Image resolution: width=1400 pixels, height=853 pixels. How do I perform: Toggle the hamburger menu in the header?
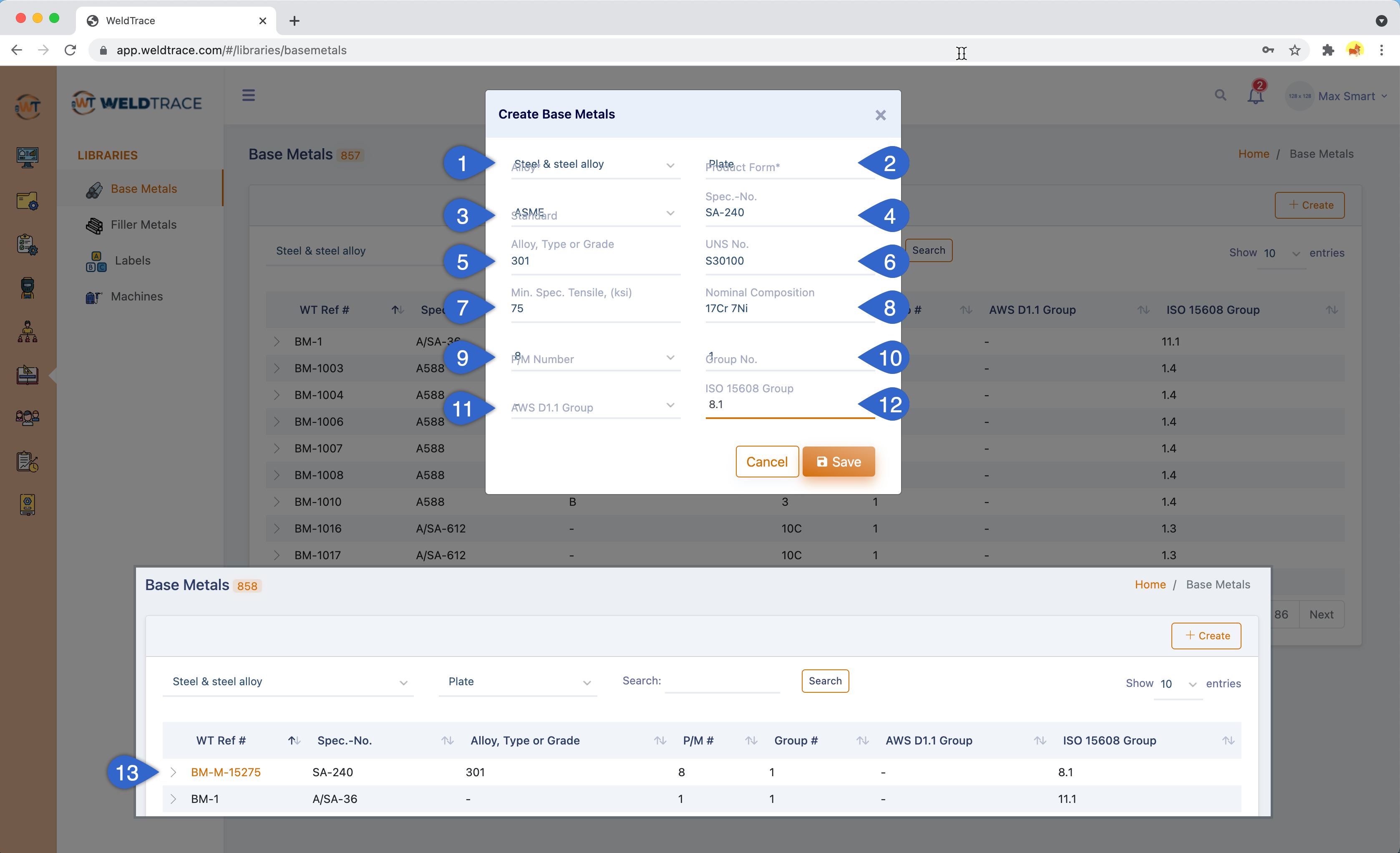tap(248, 95)
